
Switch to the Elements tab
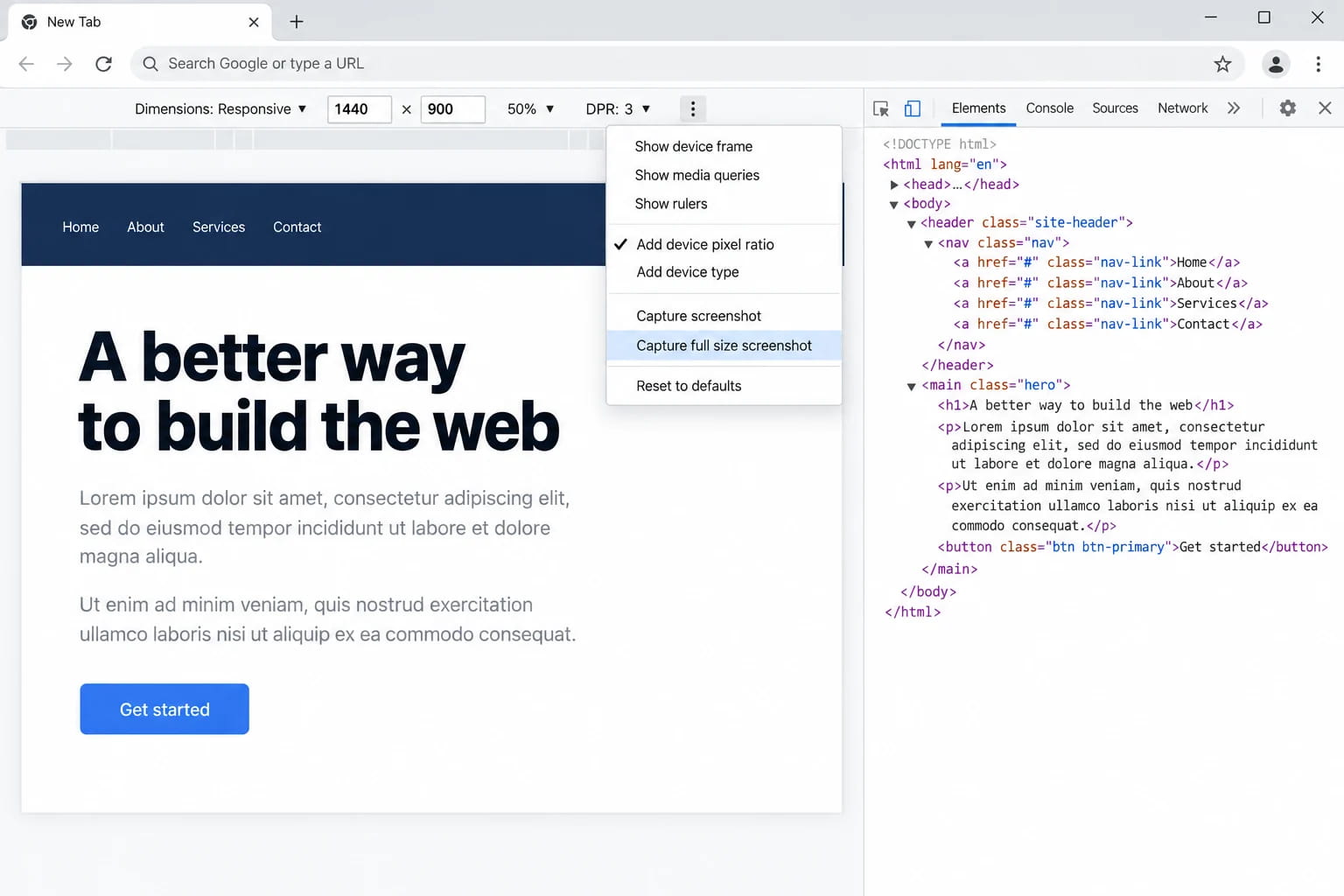pyautogui.click(x=978, y=108)
